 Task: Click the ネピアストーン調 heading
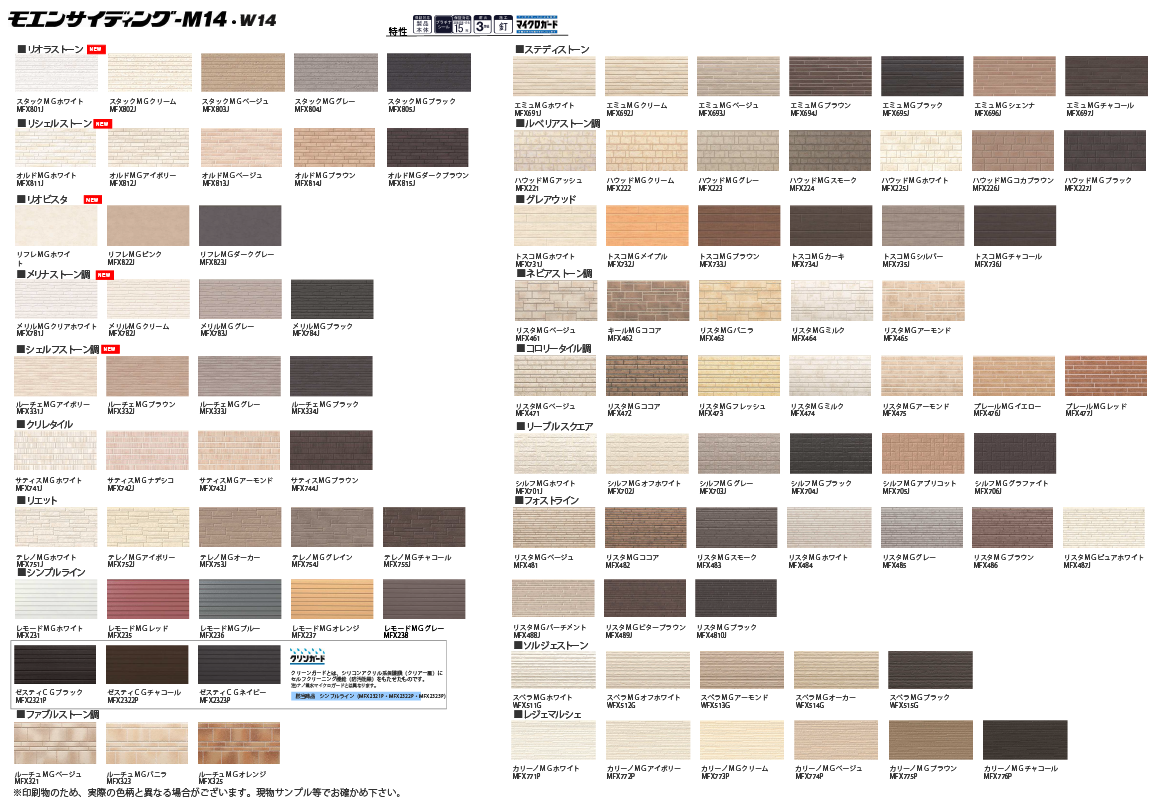(555, 274)
